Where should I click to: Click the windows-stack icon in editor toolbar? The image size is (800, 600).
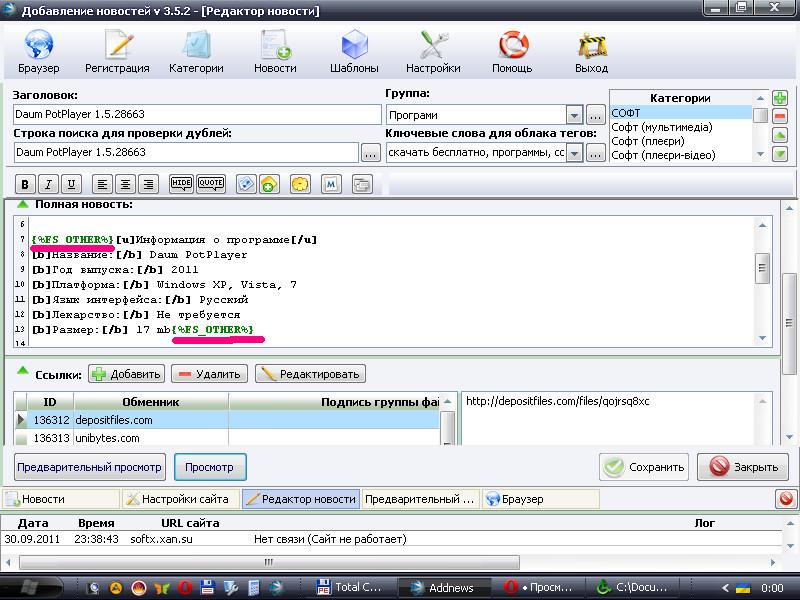362,184
